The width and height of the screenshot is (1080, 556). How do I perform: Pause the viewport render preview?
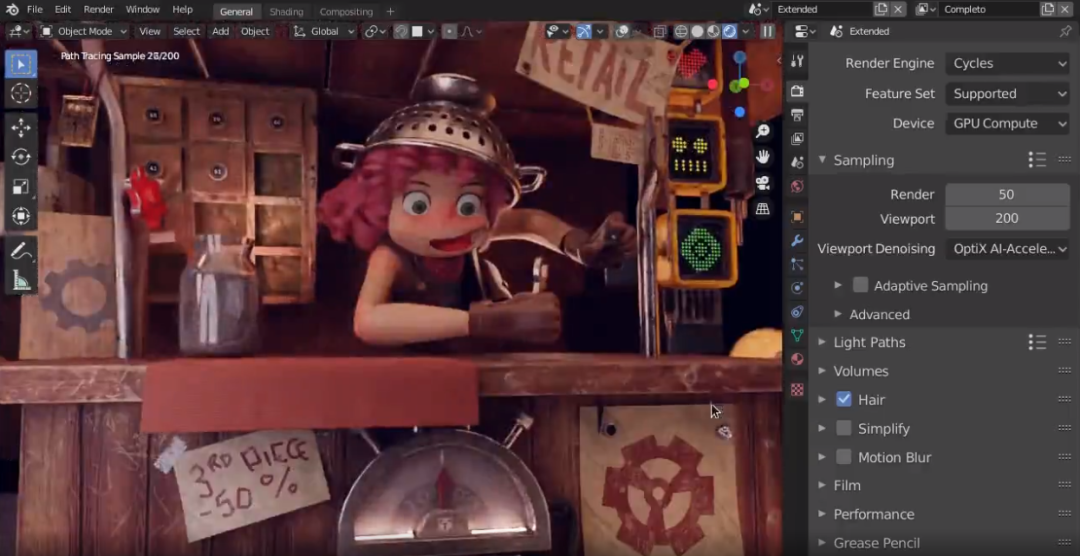(x=767, y=31)
